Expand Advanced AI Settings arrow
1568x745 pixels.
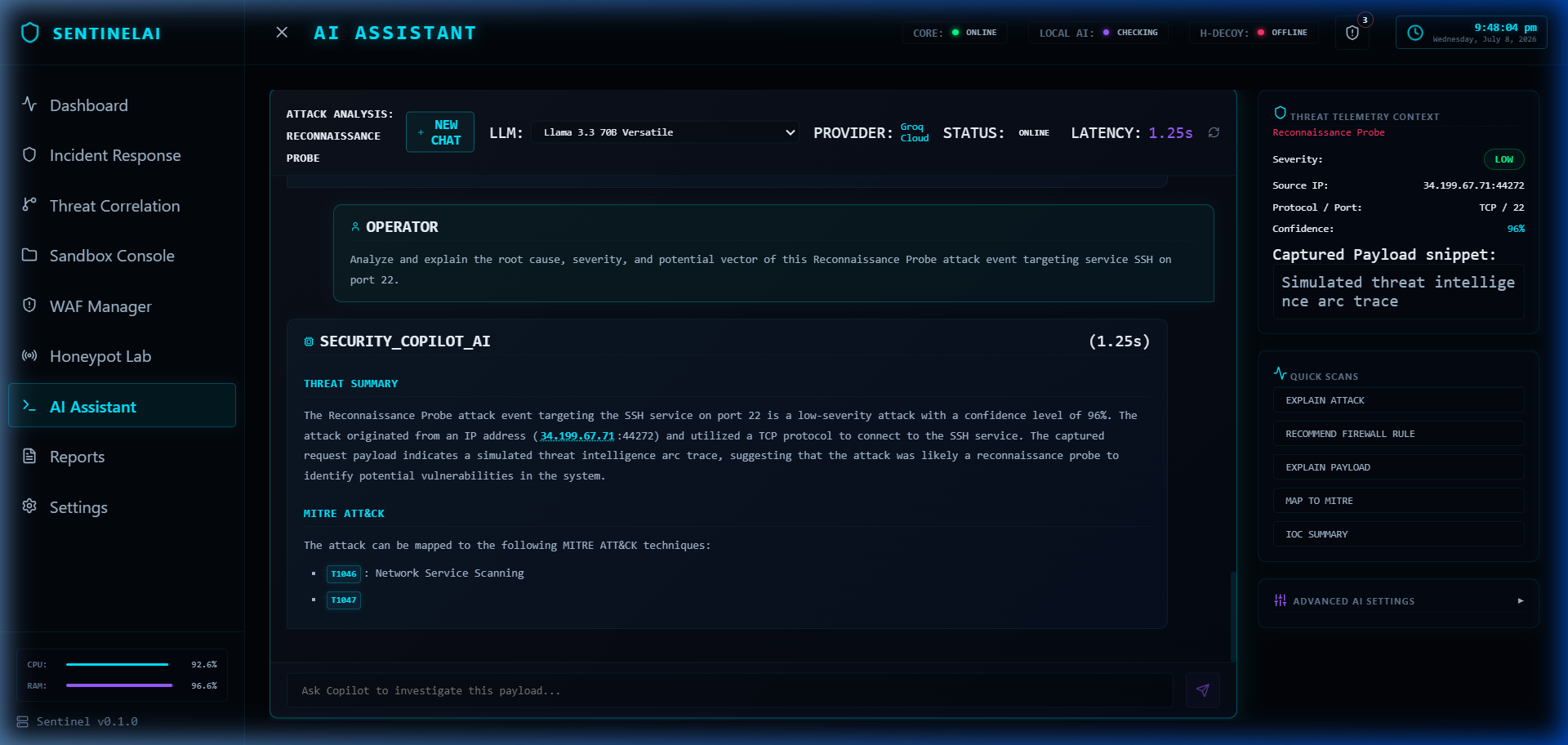pyautogui.click(x=1521, y=600)
